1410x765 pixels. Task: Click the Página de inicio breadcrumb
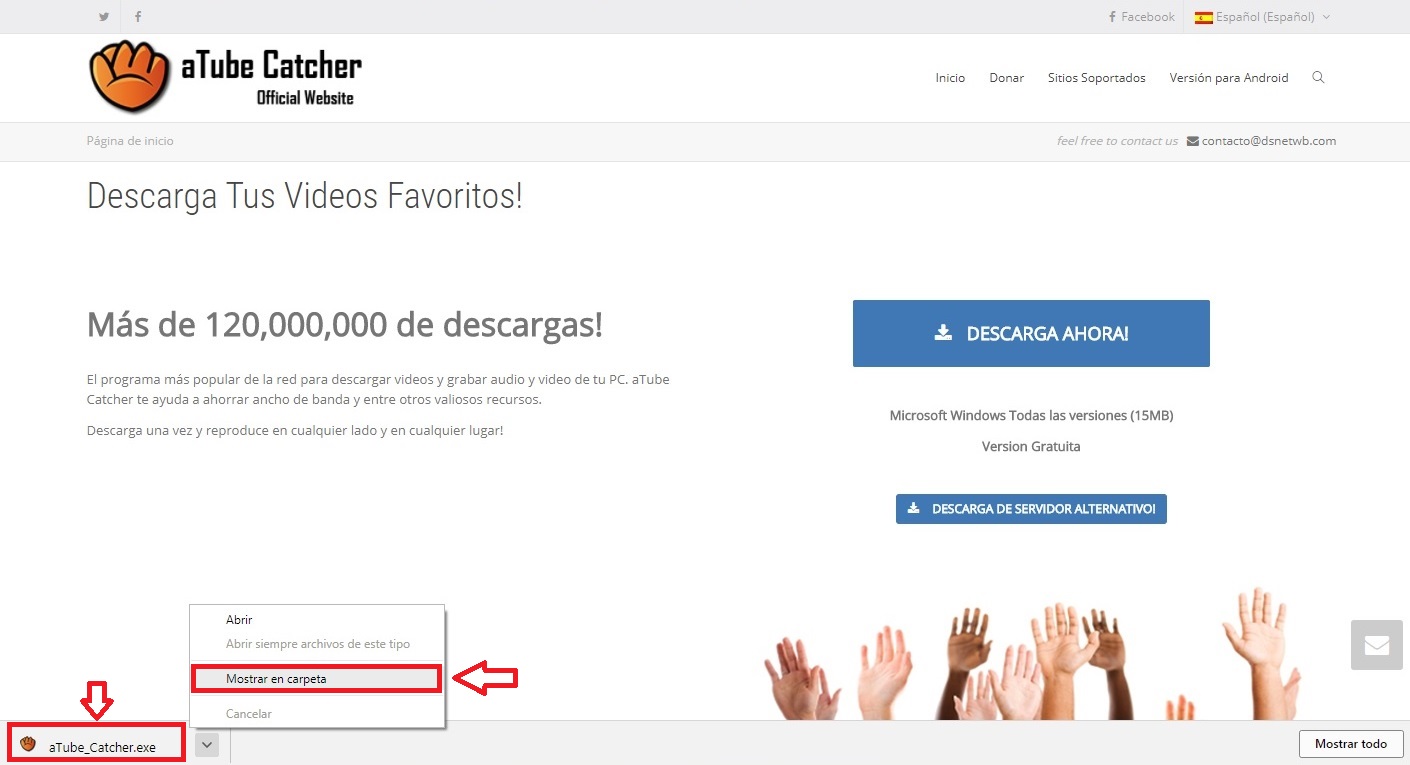click(x=130, y=141)
